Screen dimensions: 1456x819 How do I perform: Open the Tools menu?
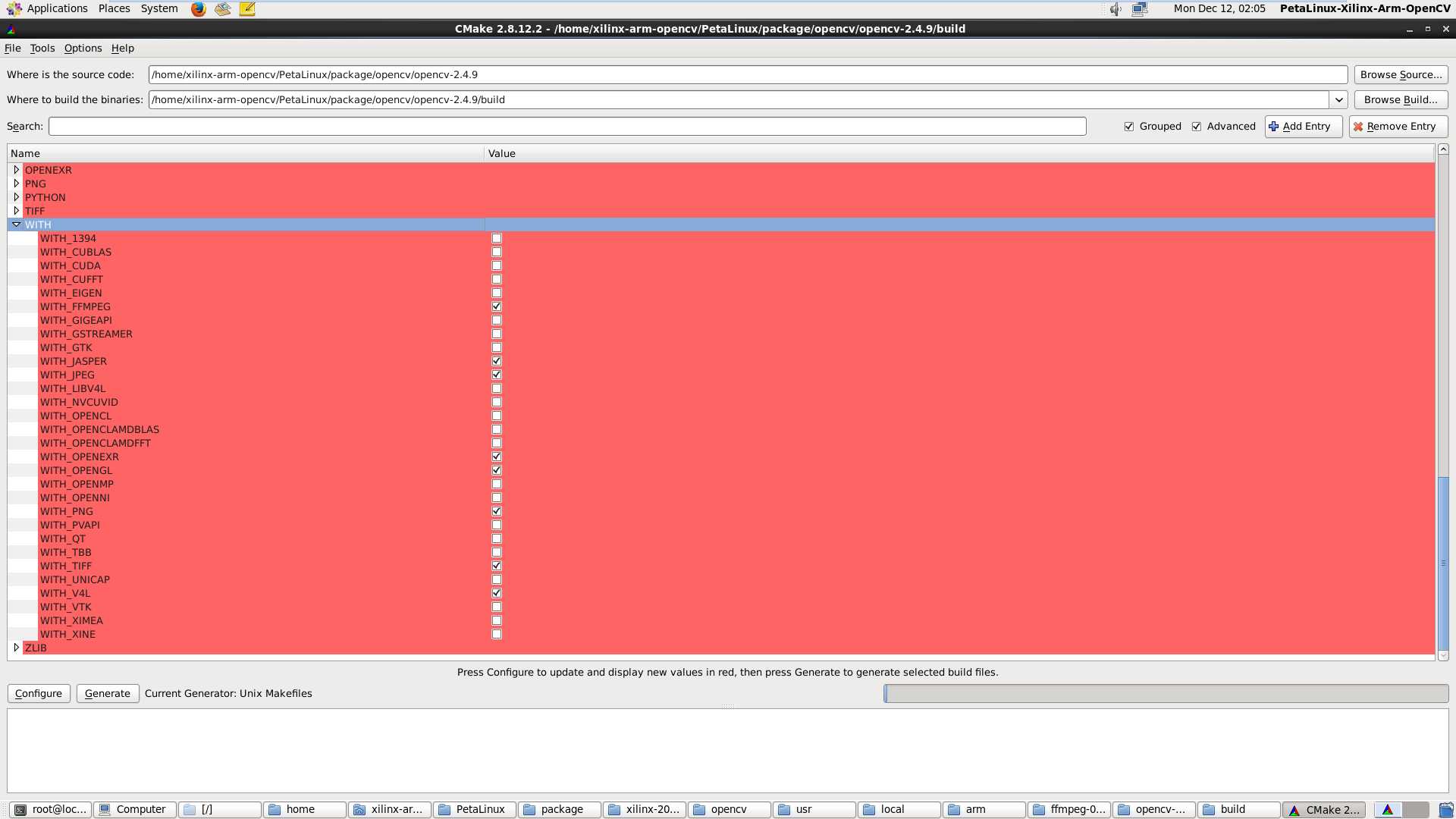coord(42,48)
